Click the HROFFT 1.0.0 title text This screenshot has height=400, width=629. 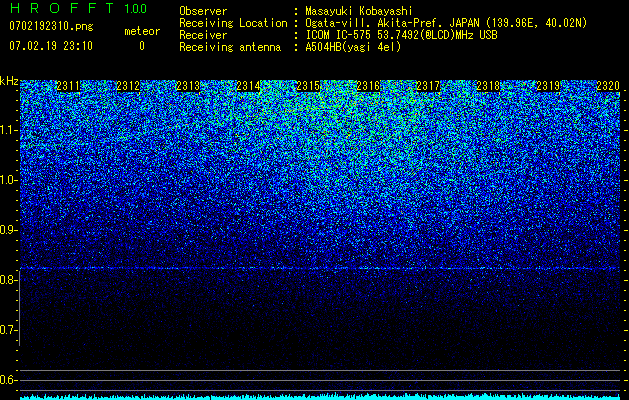[78, 8]
